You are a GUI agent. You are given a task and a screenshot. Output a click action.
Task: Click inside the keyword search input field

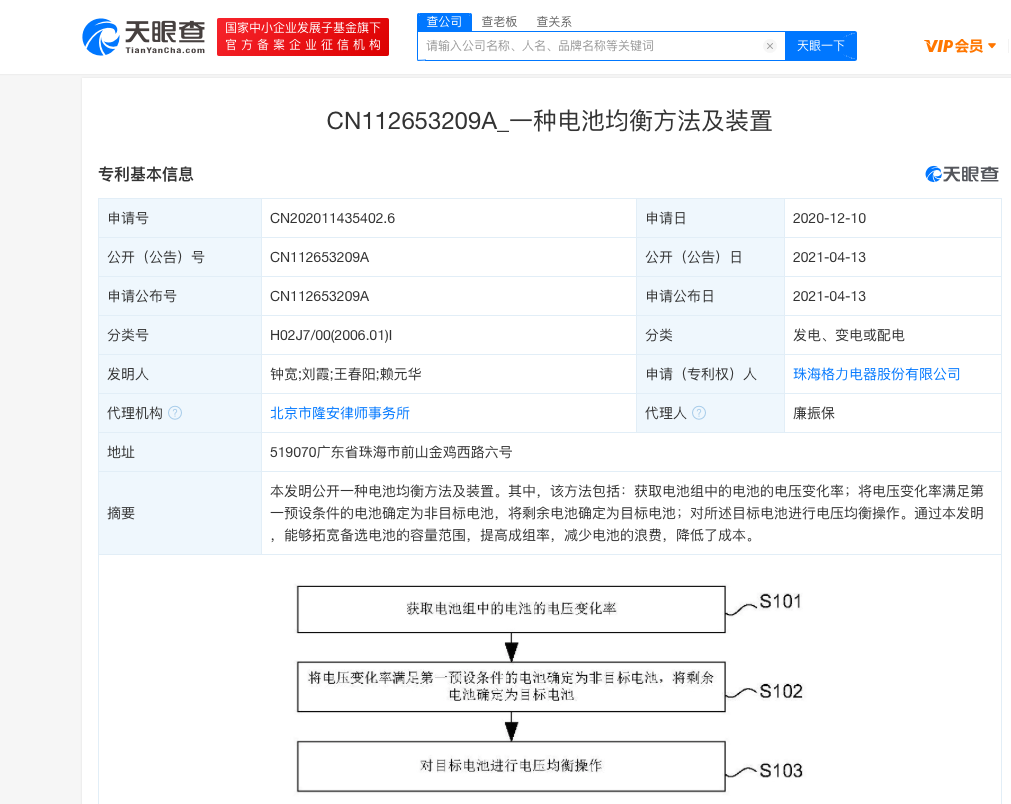click(590, 46)
